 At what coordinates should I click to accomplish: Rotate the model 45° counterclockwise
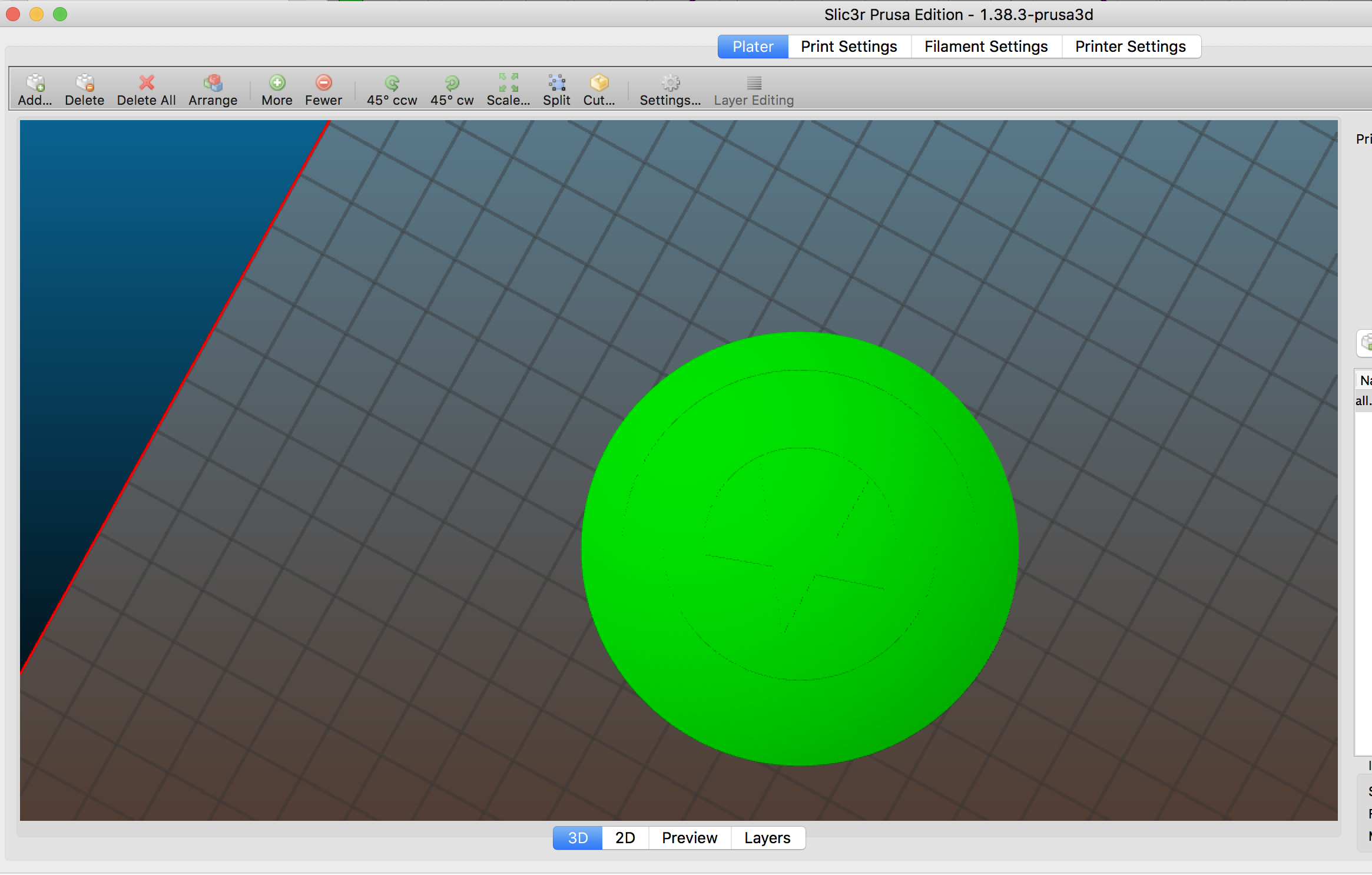[390, 89]
